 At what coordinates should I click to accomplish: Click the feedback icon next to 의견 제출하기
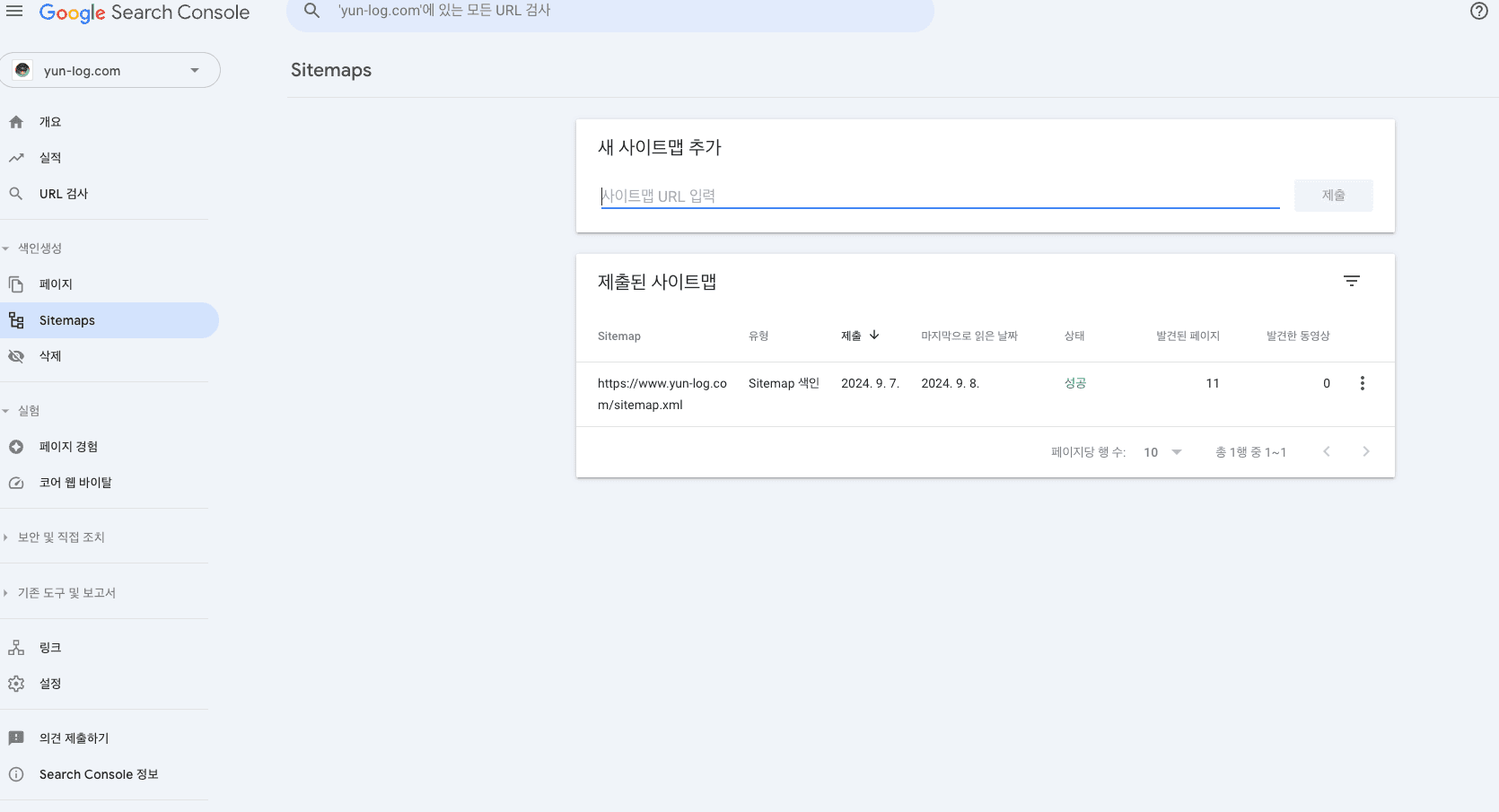click(16, 738)
